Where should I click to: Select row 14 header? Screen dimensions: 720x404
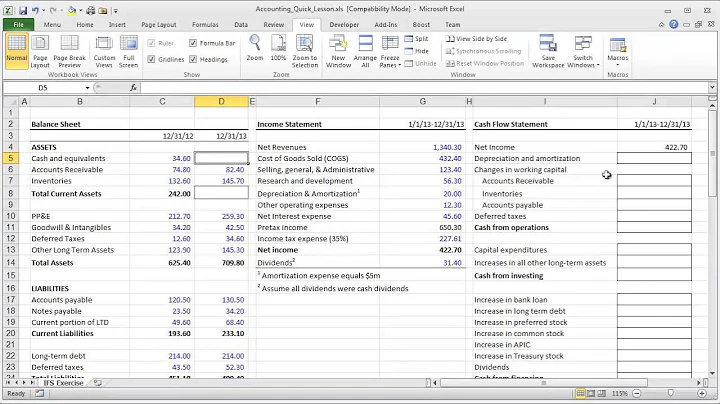click(x=11, y=263)
